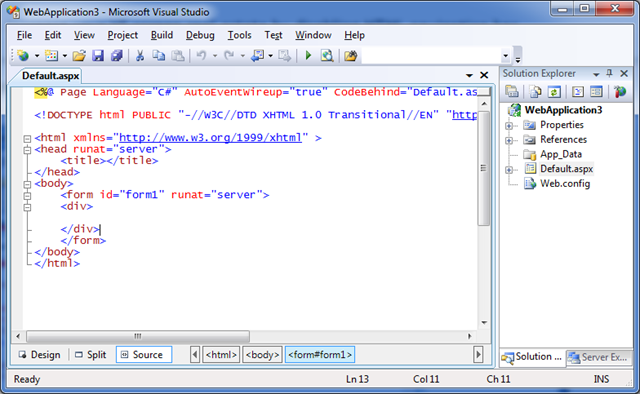Open the Project menu
The image size is (640, 394).
point(122,35)
